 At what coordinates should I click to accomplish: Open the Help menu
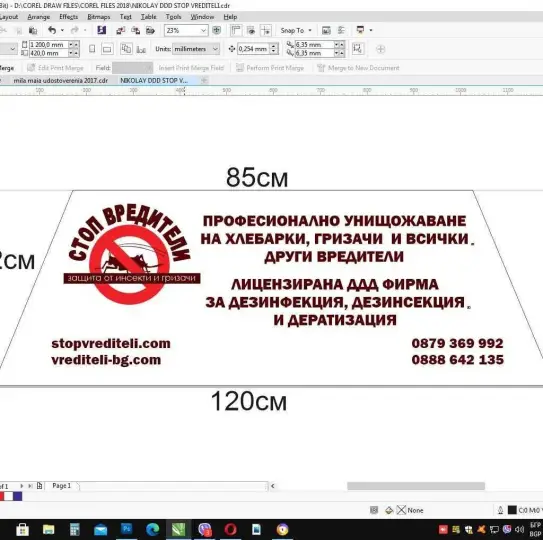pyautogui.click(x=230, y=17)
